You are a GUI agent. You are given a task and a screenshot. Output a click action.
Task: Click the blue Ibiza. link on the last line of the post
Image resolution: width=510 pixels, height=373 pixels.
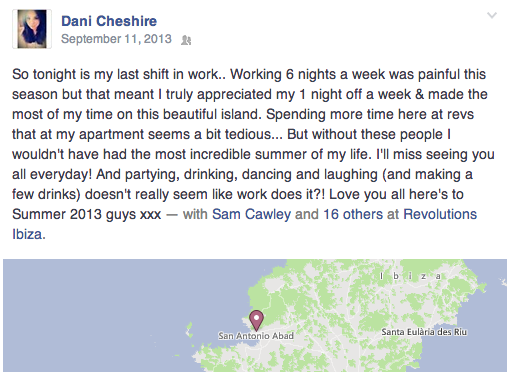tap(29, 234)
